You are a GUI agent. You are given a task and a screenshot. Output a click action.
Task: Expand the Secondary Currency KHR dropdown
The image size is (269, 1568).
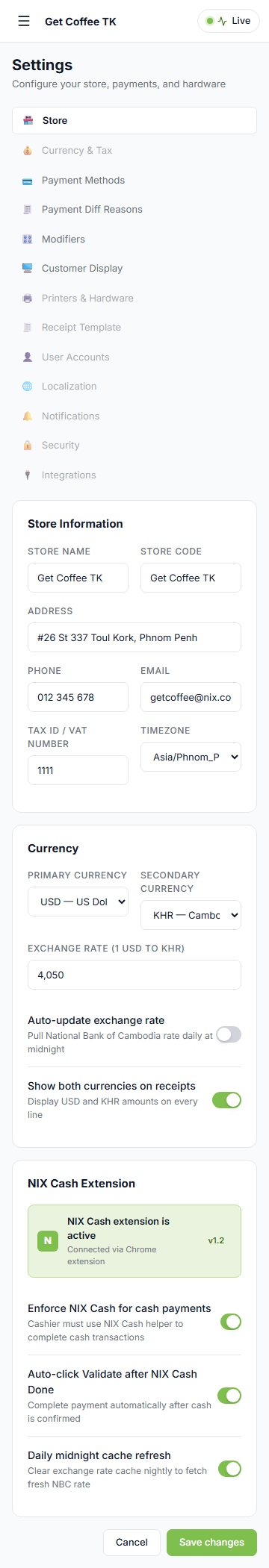click(191, 915)
